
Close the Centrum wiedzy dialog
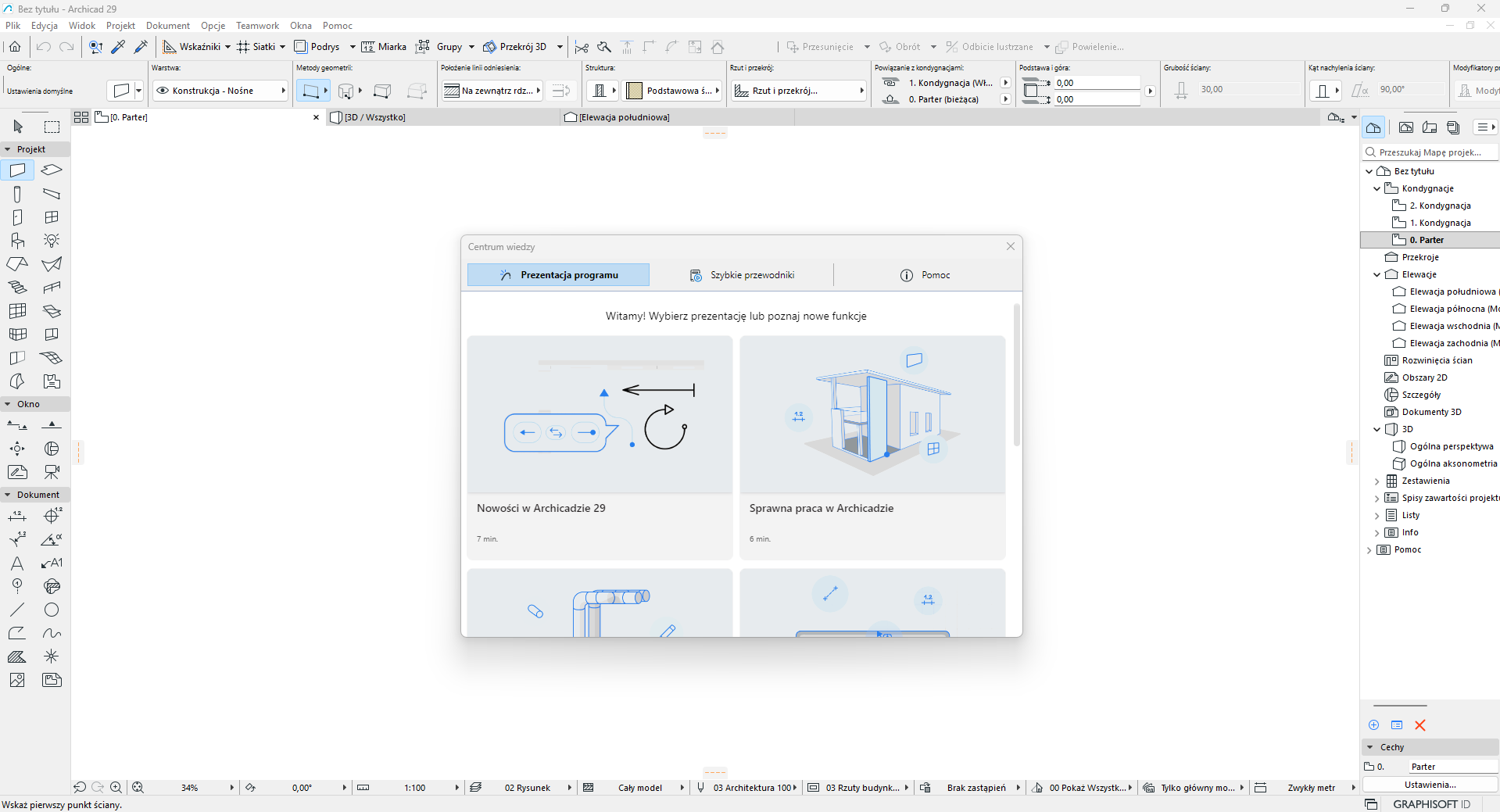1011,246
